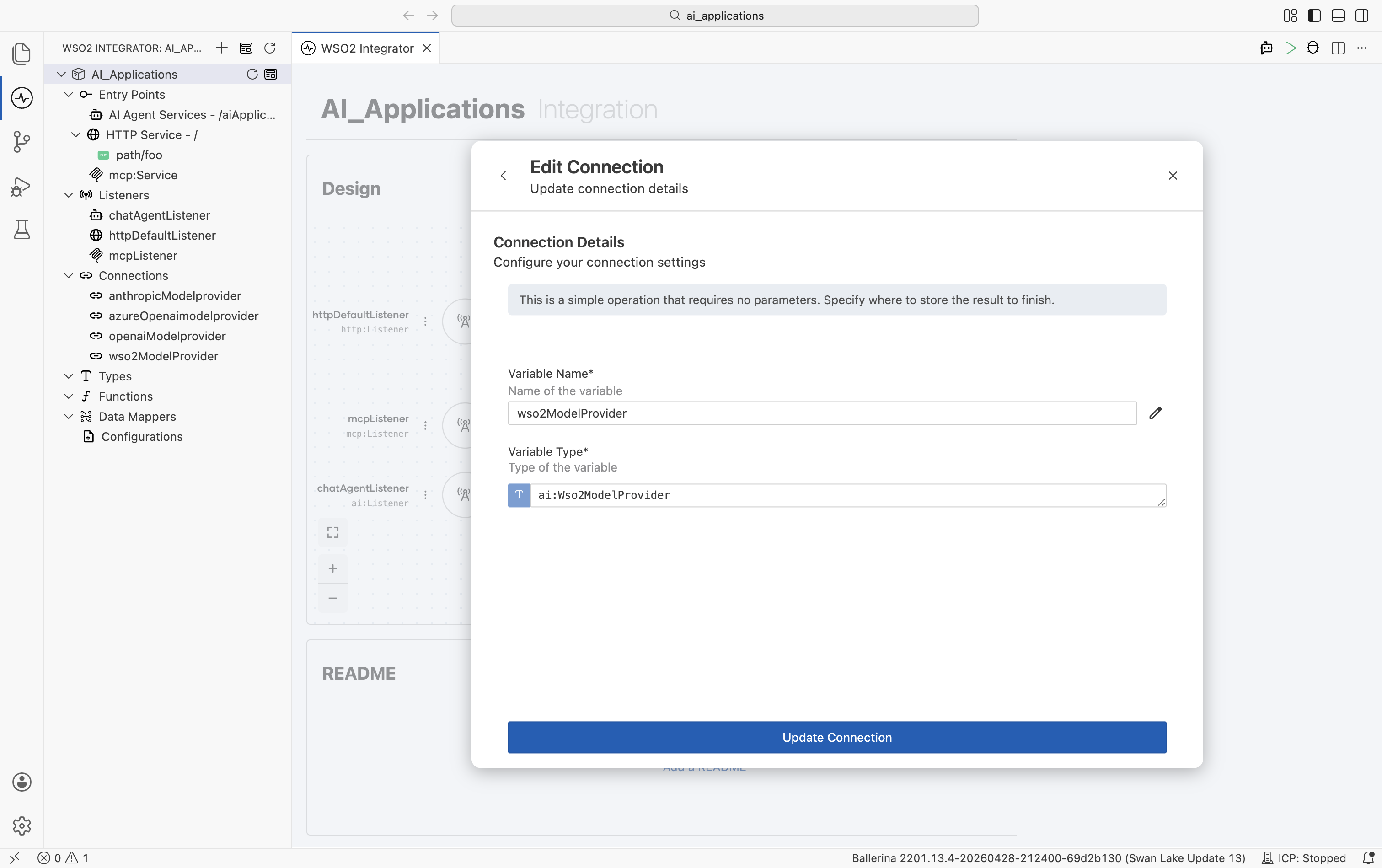The height and width of the screenshot is (868, 1382).
Task: Go forward in navigation history
Action: click(432, 16)
